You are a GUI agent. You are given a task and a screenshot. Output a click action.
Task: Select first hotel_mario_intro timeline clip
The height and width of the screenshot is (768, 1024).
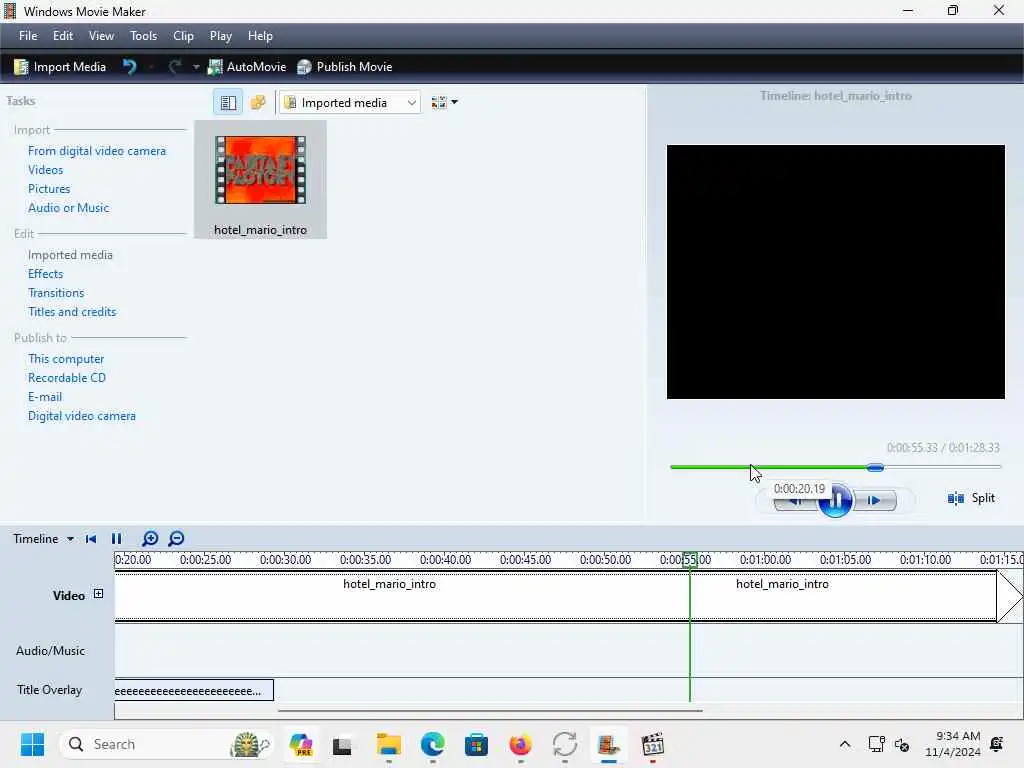coord(402,596)
